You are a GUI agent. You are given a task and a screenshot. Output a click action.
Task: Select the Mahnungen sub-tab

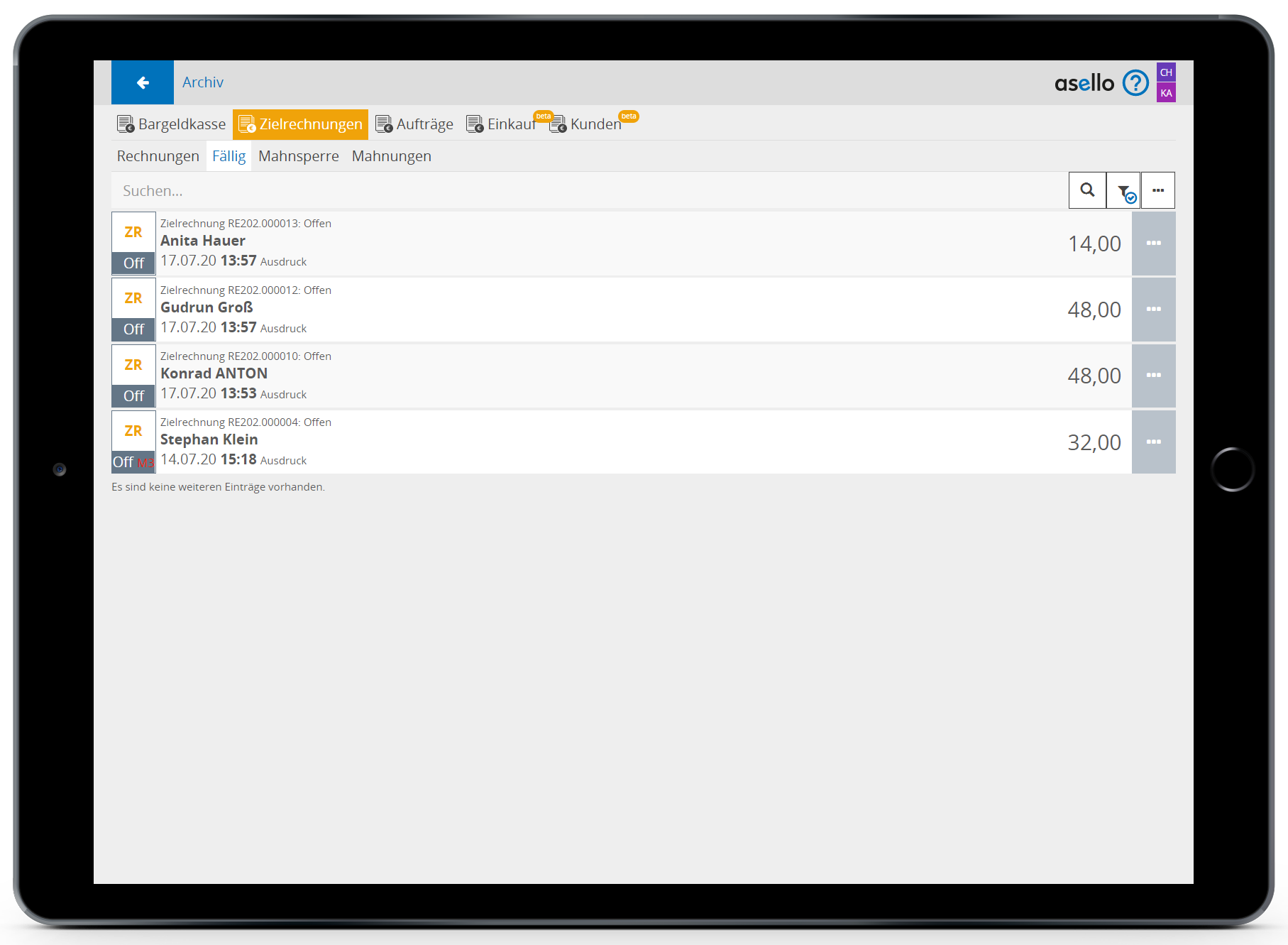[391, 156]
